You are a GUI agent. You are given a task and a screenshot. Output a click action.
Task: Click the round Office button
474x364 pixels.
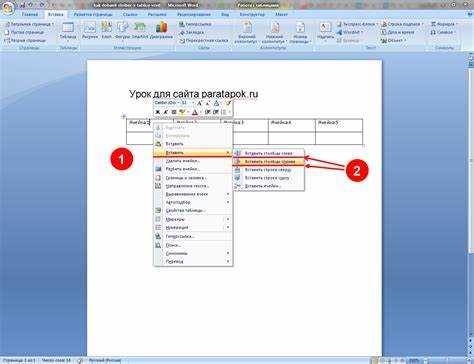[7, 8]
